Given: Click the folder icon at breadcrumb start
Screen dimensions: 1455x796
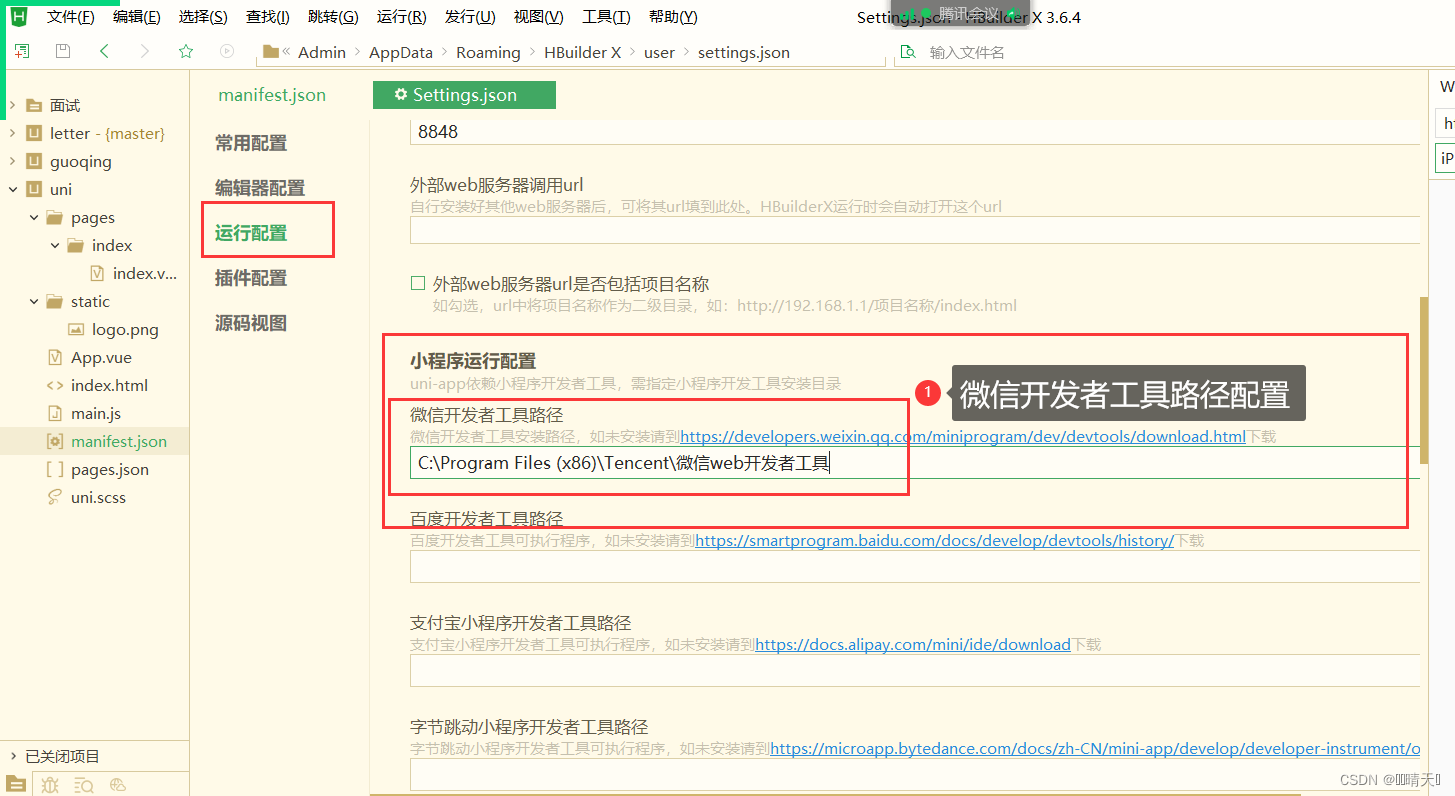Looking at the screenshot, I should (269, 52).
